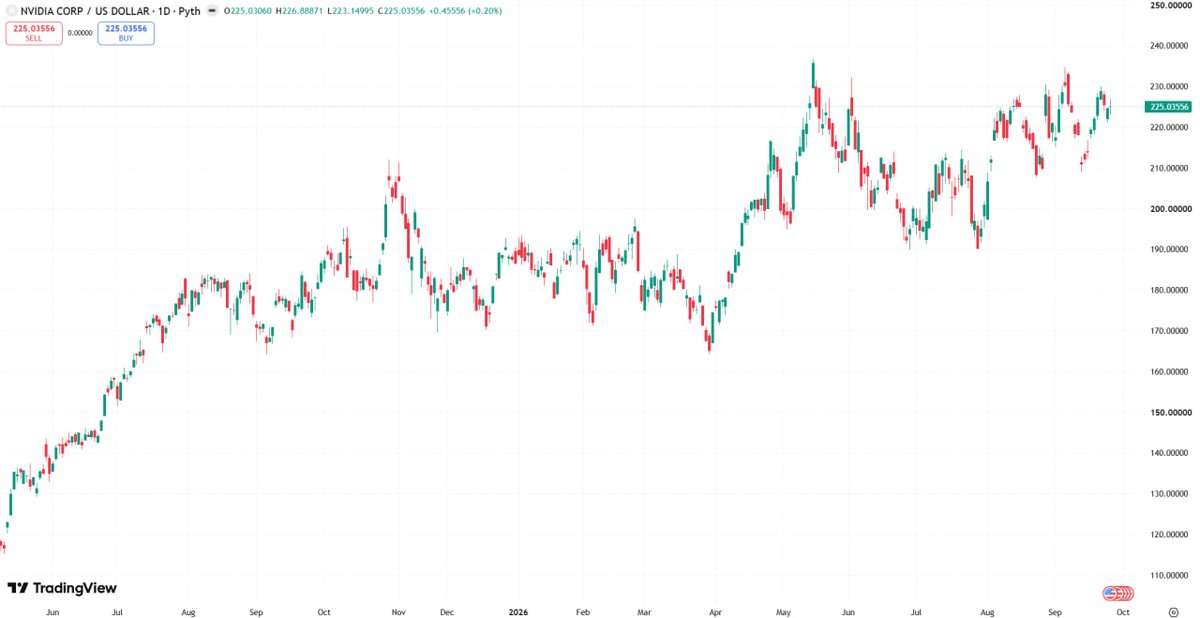
Task: Click the TradingView logo
Action: pos(62,588)
